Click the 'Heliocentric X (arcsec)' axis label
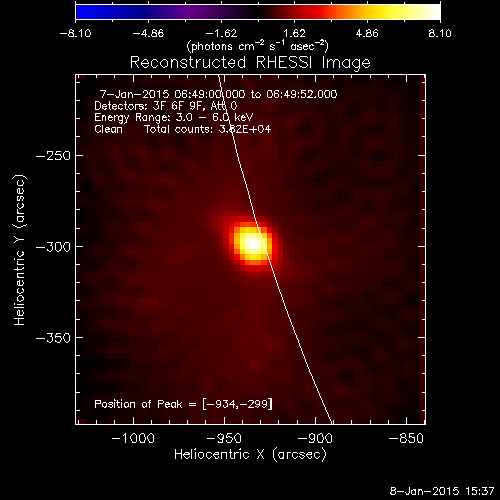Image resolution: width=500 pixels, height=500 pixels. (250, 455)
